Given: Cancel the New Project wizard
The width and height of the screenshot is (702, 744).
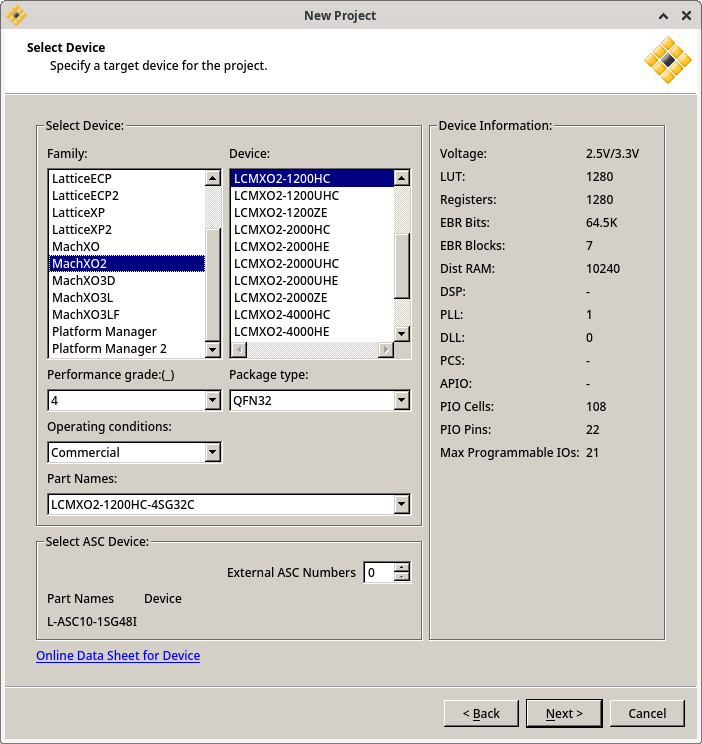Looking at the screenshot, I should pos(647,713).
